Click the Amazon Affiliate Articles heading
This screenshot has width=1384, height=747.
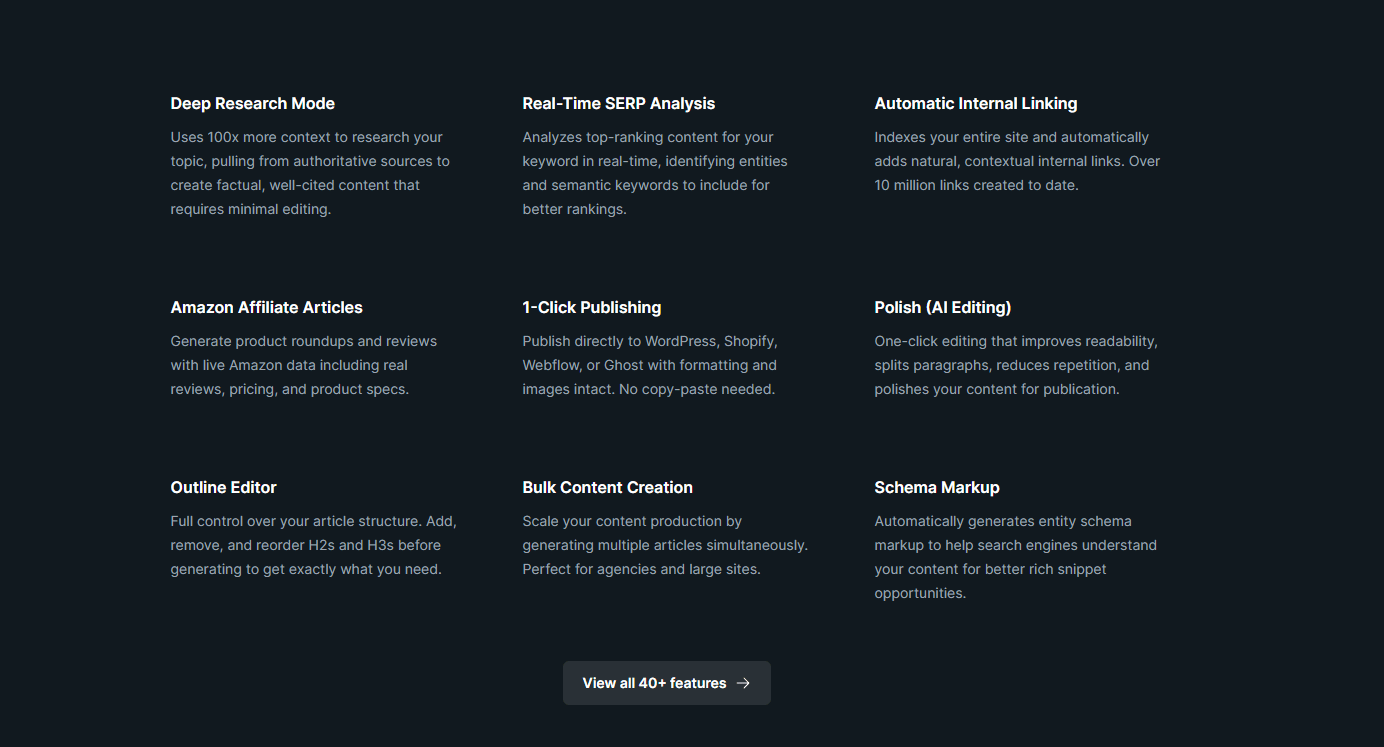pos(267,308)
